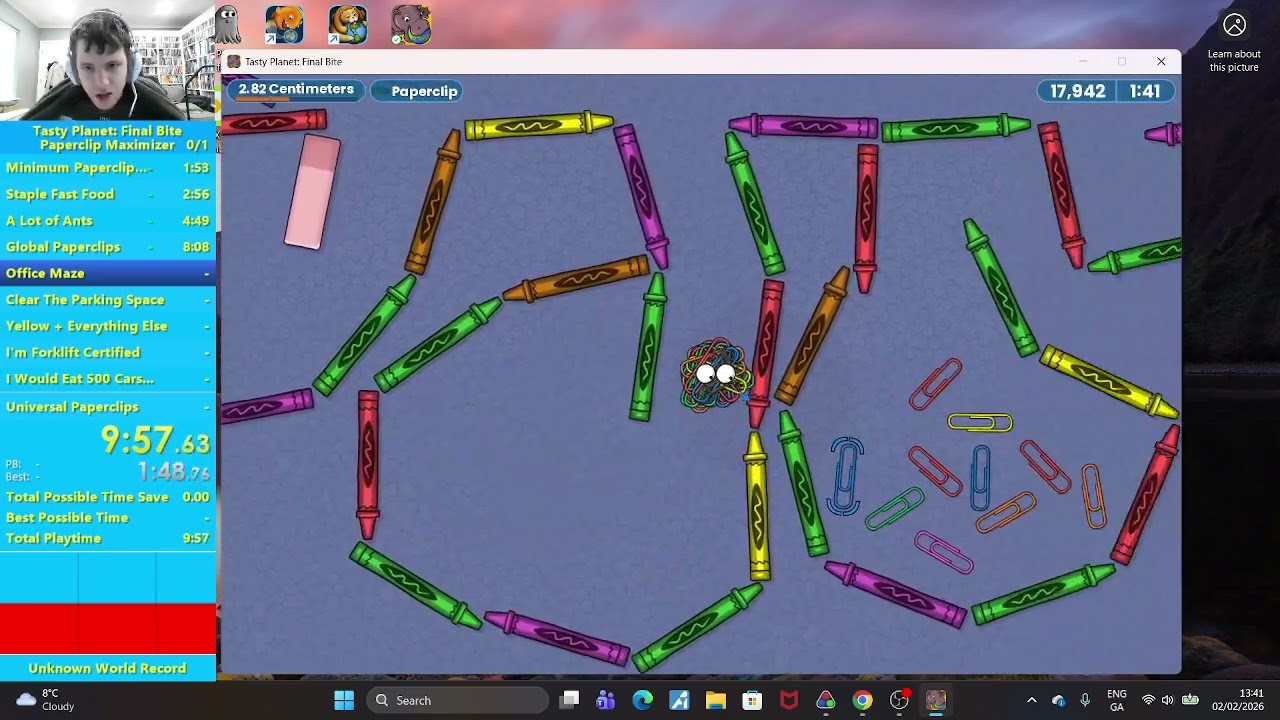Maximize the Tasty Planet: Final Bite window

coord(1122,61)
